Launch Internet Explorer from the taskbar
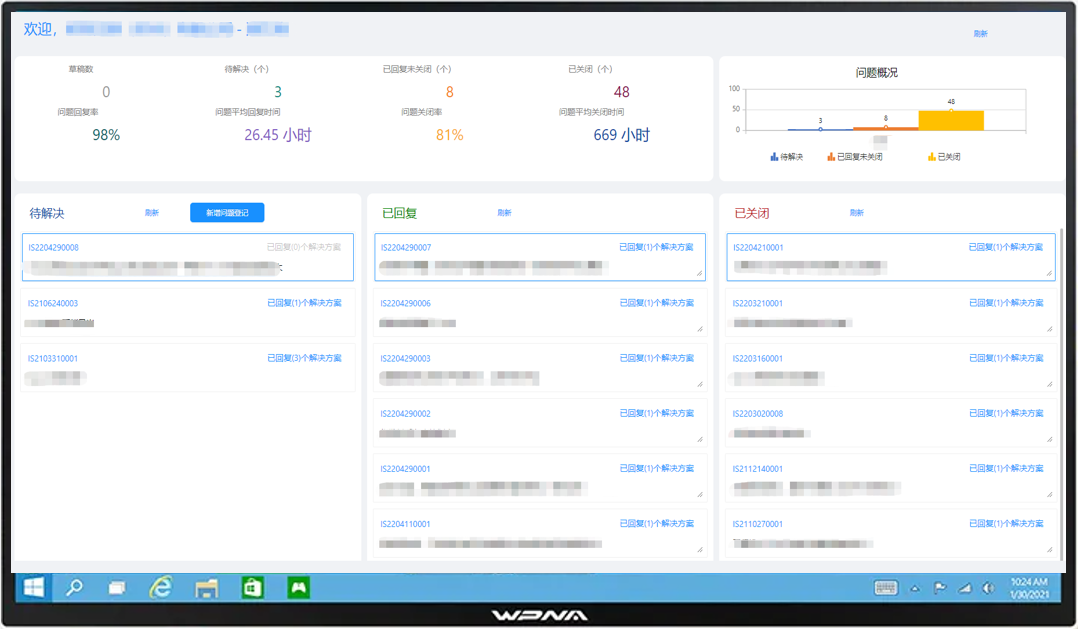Image resolution: width=1078 pixels, height=629 pixels. coord(160,588)
